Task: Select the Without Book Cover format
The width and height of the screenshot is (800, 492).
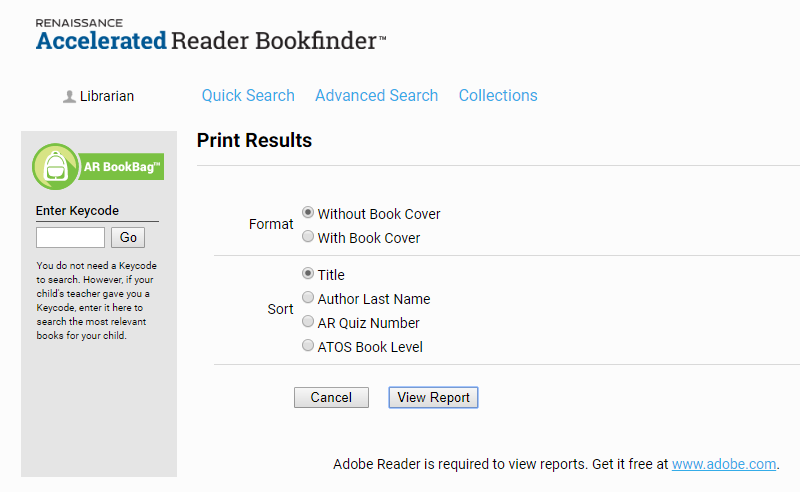Action: click(308, 212)
